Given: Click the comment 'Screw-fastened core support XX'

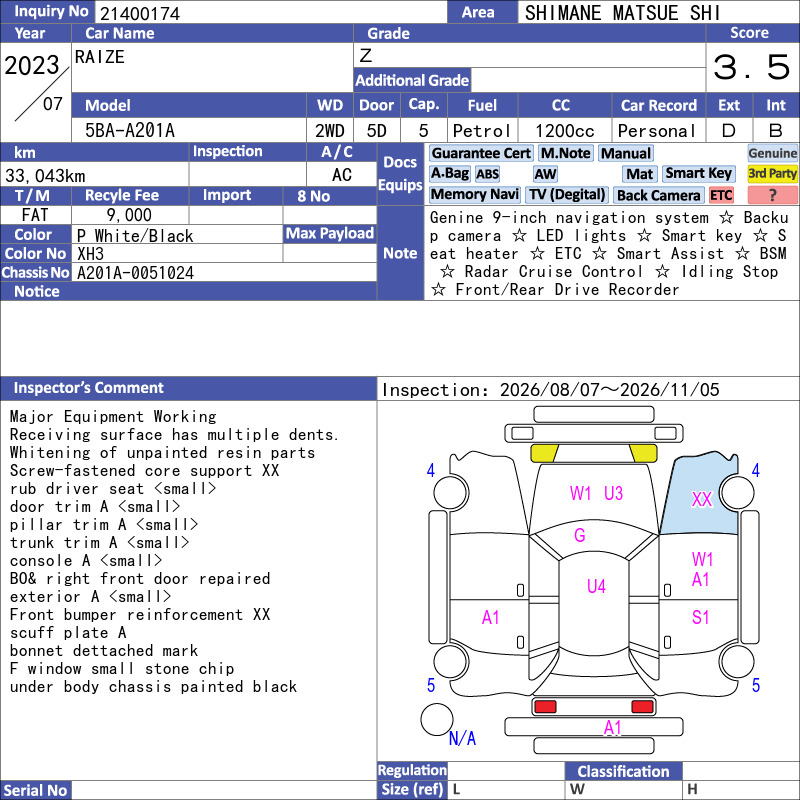Looking at the screenshot, I should click(144, 470).
